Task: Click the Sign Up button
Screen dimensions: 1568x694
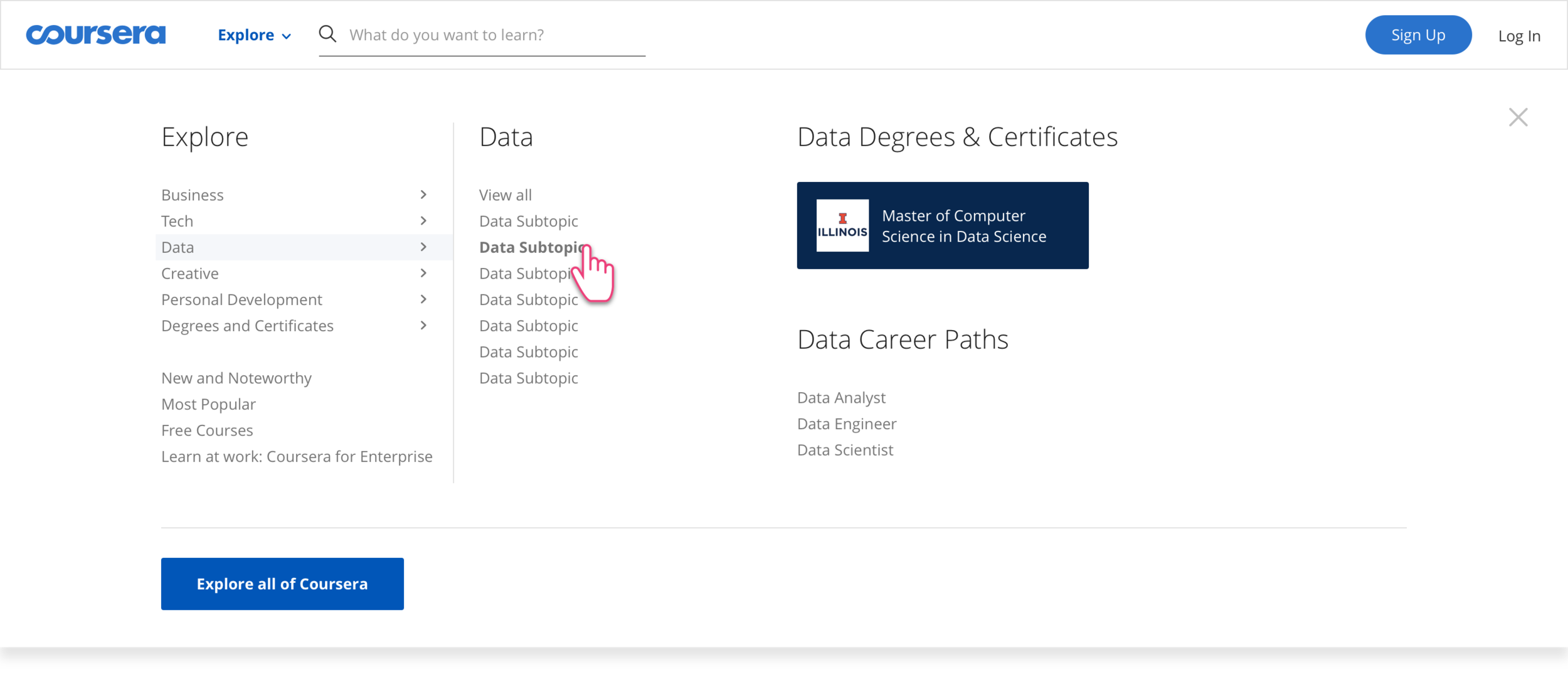Action: pos(1417,35)
